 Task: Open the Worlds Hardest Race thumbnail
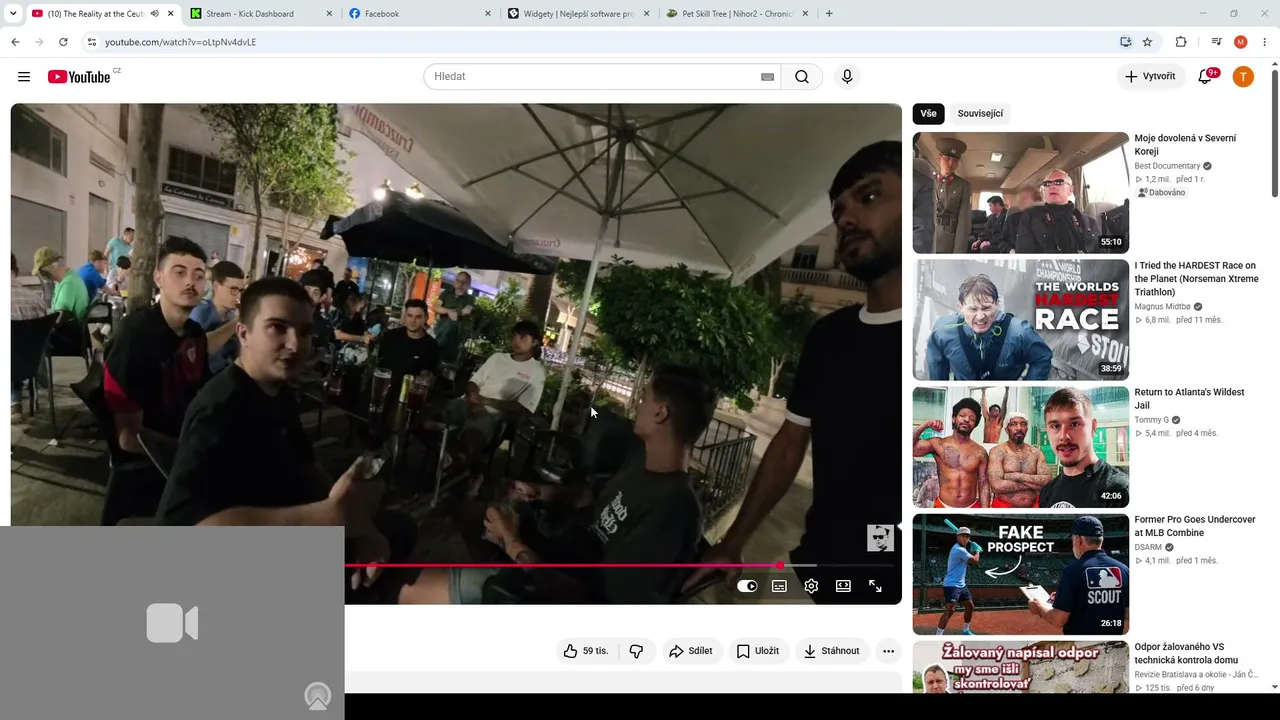[1020, 320]
